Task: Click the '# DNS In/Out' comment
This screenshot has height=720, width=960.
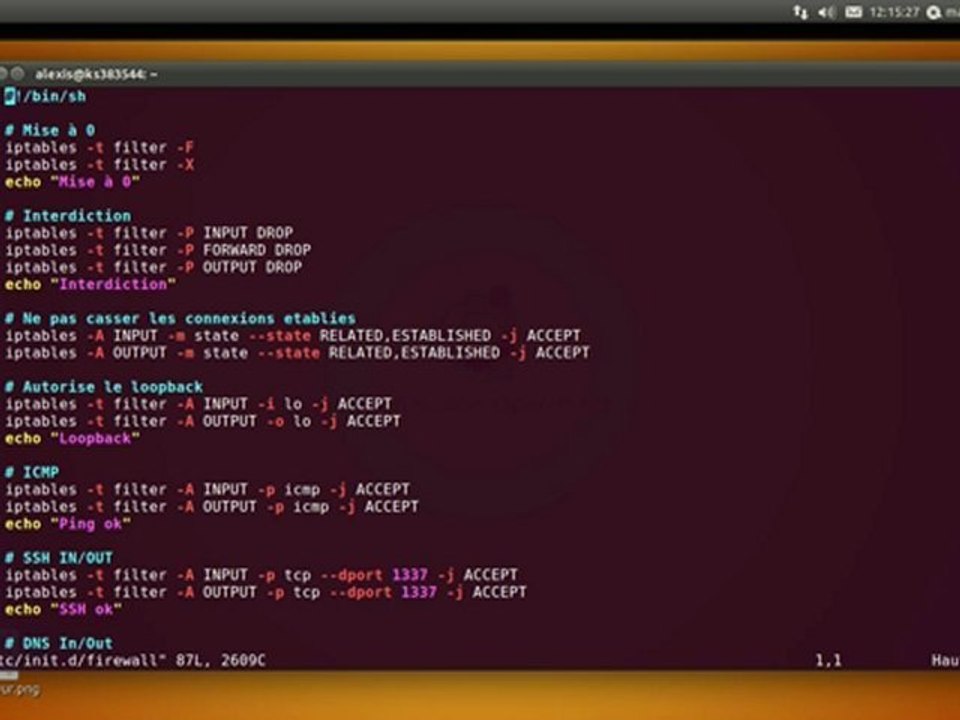Action: [59, 643]
